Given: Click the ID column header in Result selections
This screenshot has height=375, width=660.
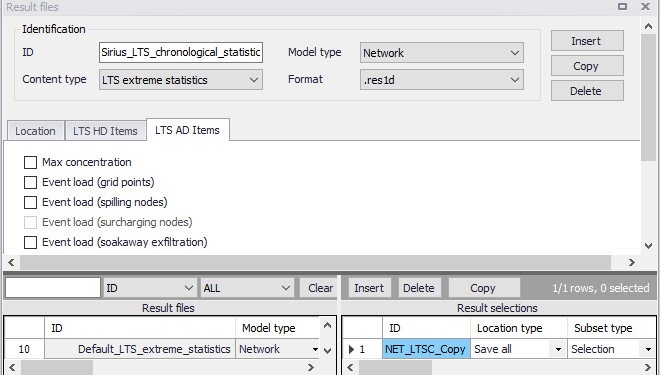Looking at the screenshot, I should tap(426, 328).
